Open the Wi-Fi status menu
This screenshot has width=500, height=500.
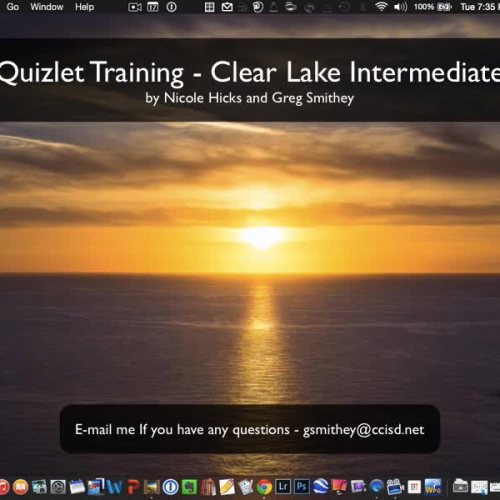381,7
